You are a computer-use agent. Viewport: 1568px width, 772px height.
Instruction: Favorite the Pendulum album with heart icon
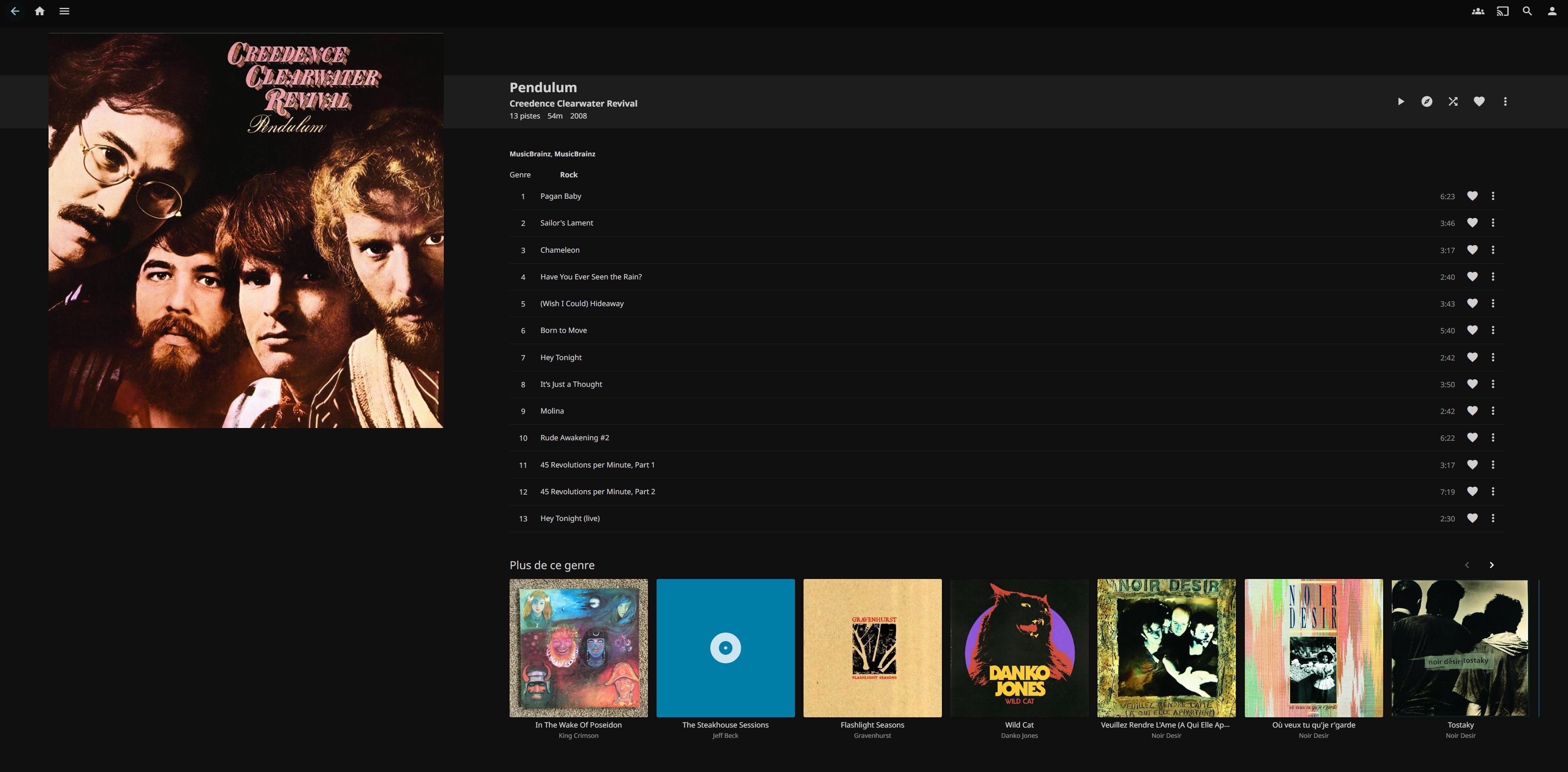[x=1479, y=102]
